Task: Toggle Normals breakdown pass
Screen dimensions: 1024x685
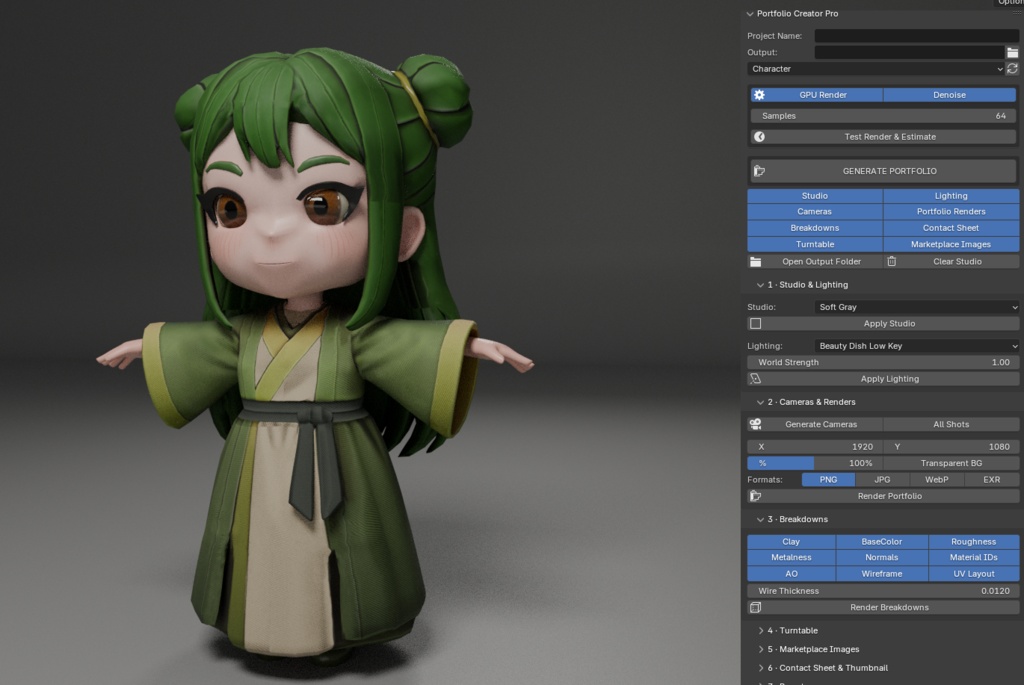Action: [882, 558]
